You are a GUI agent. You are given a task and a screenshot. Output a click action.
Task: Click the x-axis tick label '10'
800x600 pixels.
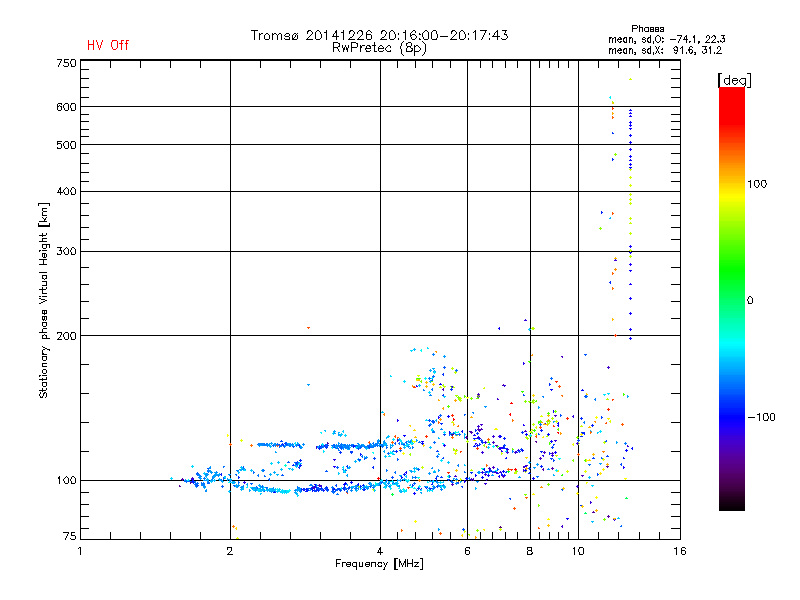(578, 551)
